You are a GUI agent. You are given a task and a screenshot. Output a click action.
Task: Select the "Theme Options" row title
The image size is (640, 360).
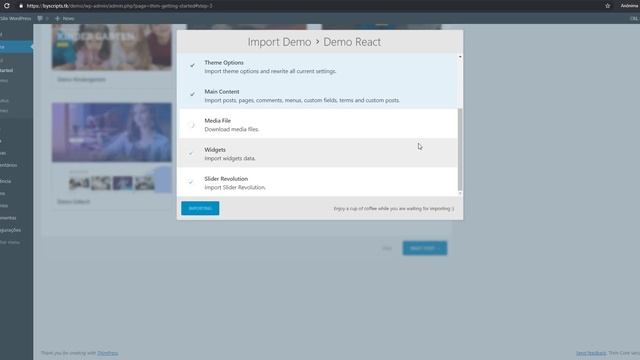(x=224, y=62)
